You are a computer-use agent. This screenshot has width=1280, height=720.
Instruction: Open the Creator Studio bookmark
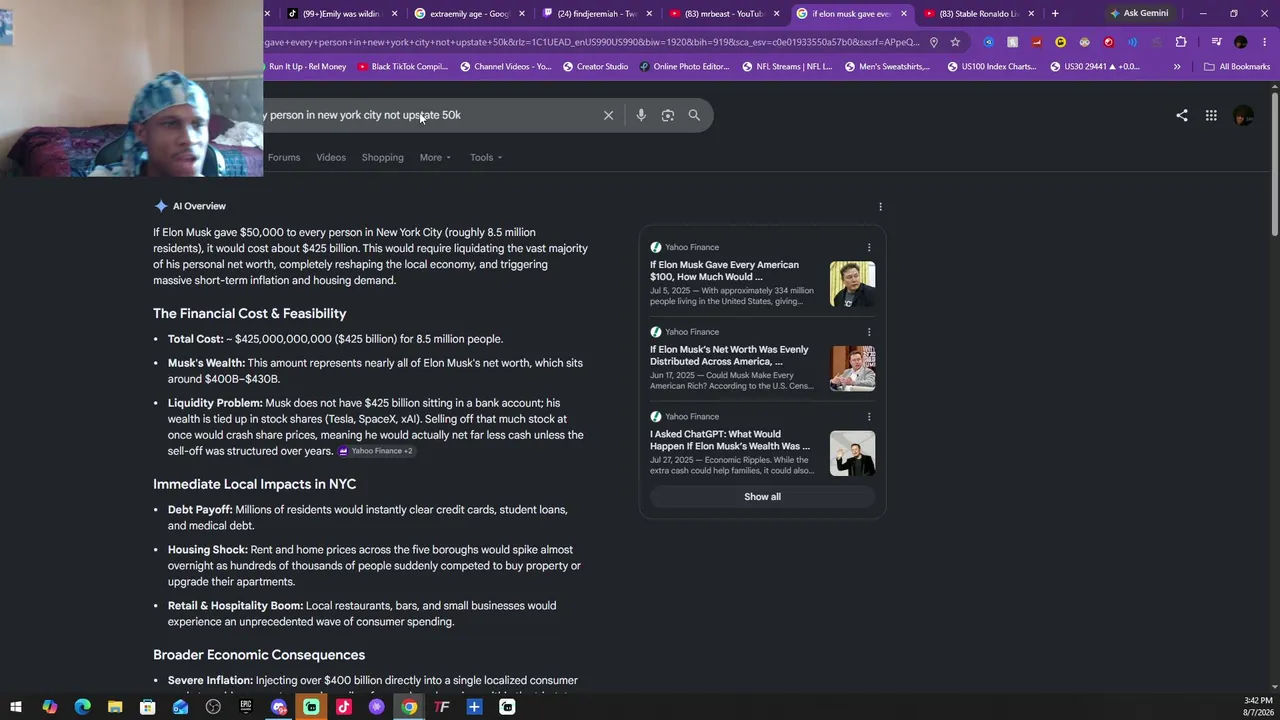click(595, 67)
